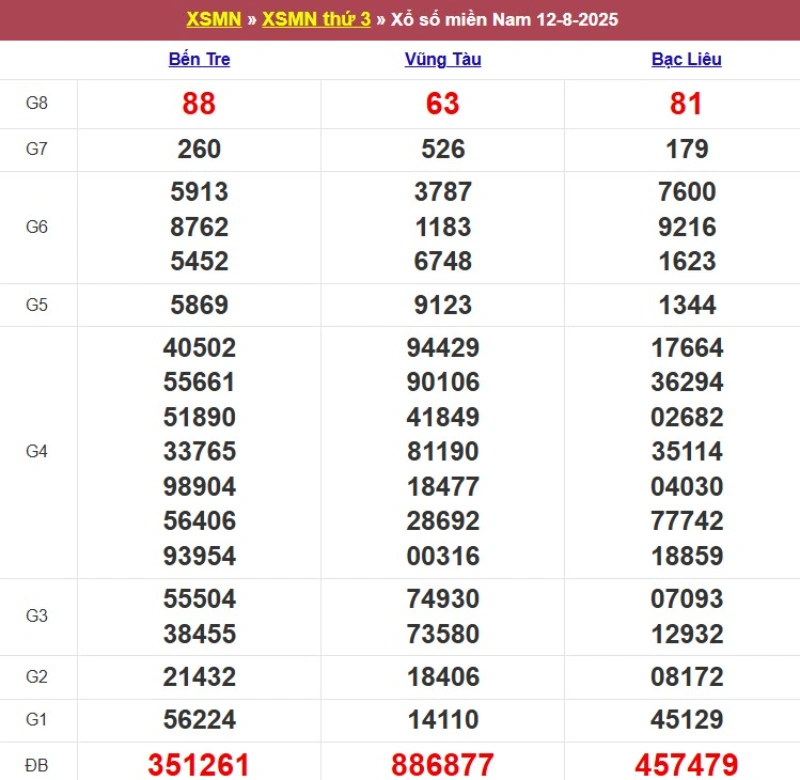Open the XSMN link in header
800x780 pixels.
214,19
